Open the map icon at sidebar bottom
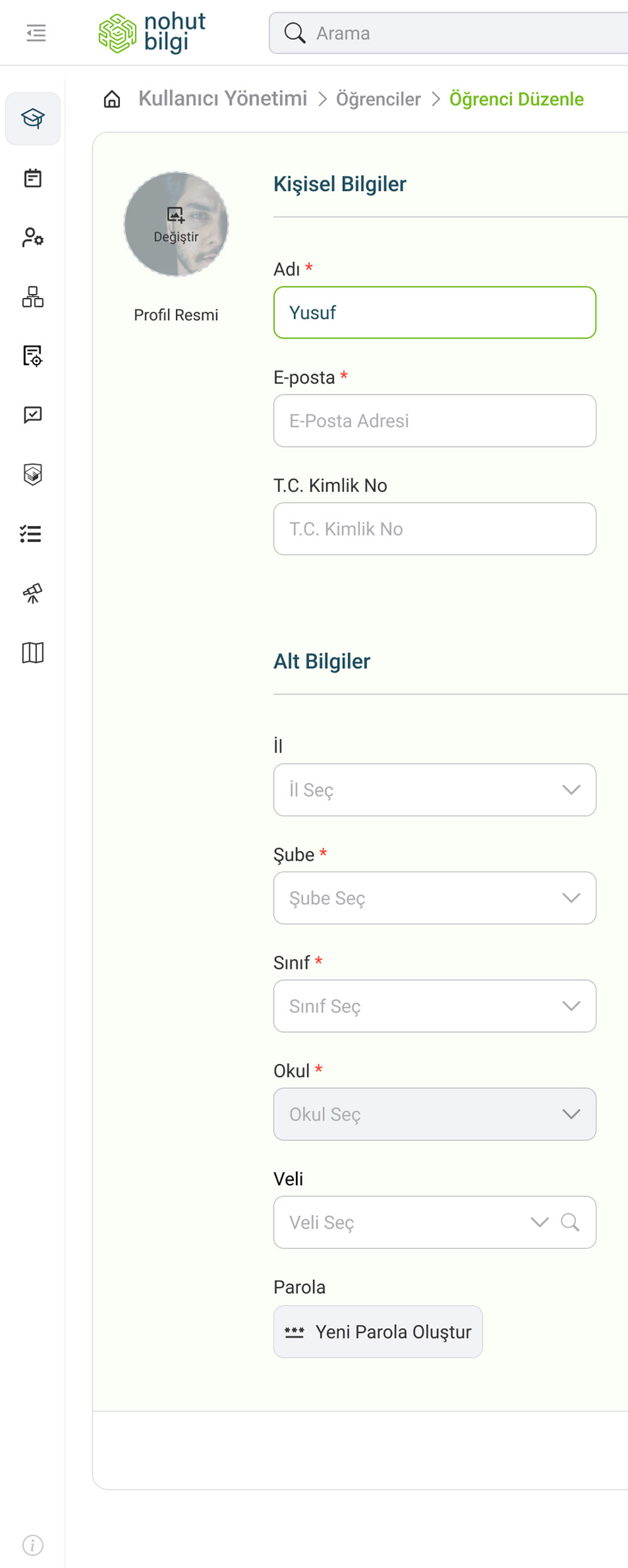 (x=33, y=654)
